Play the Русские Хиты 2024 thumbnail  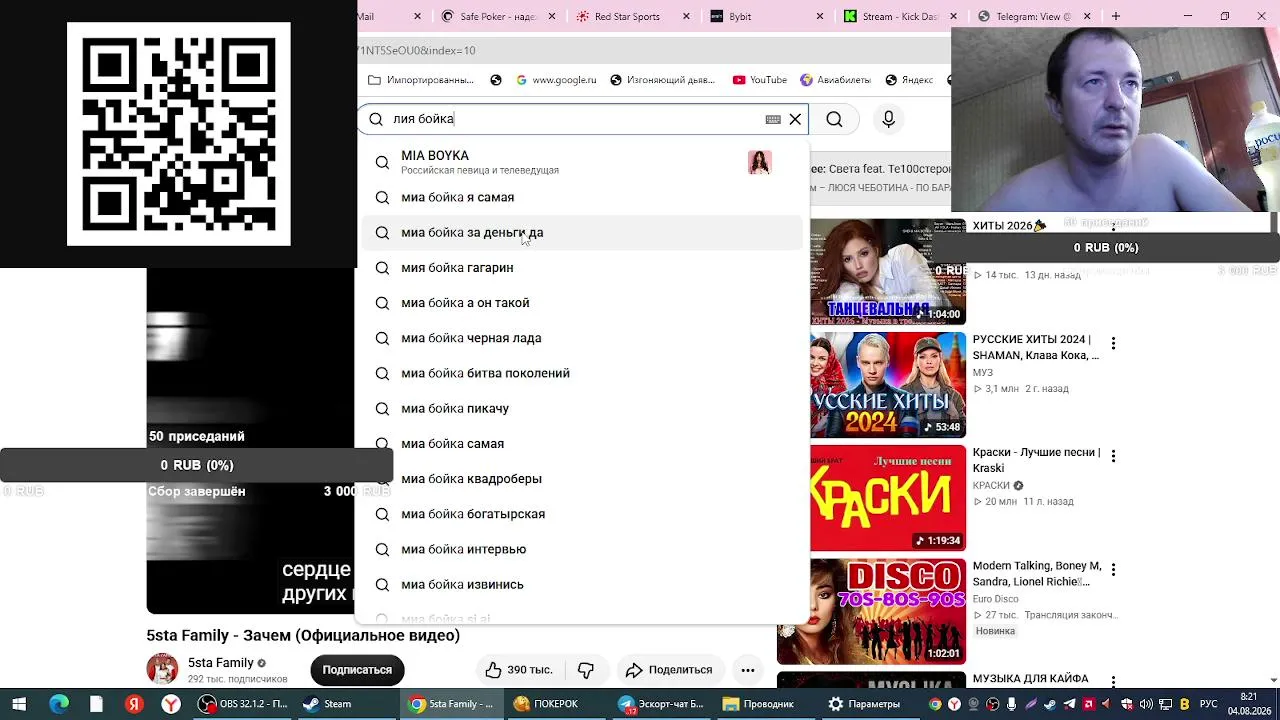coord(888,385)
